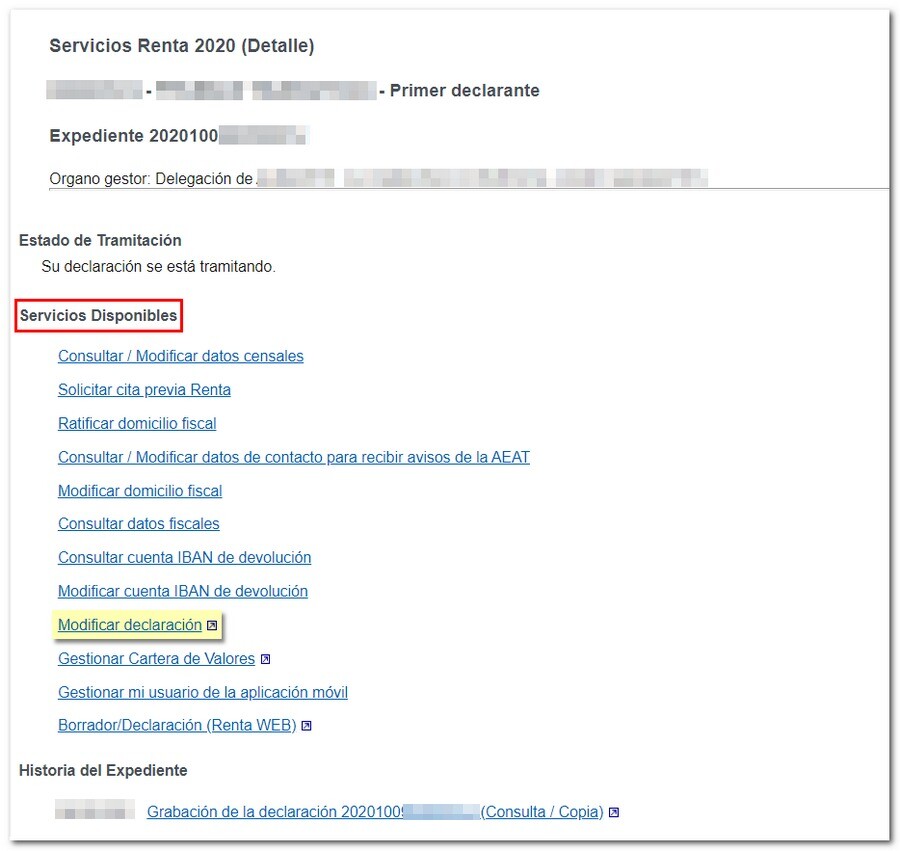900x851 pixels.
Task: Open Consultar datos fiscales link
Action: pyautogui.click(x=138, y=524)
